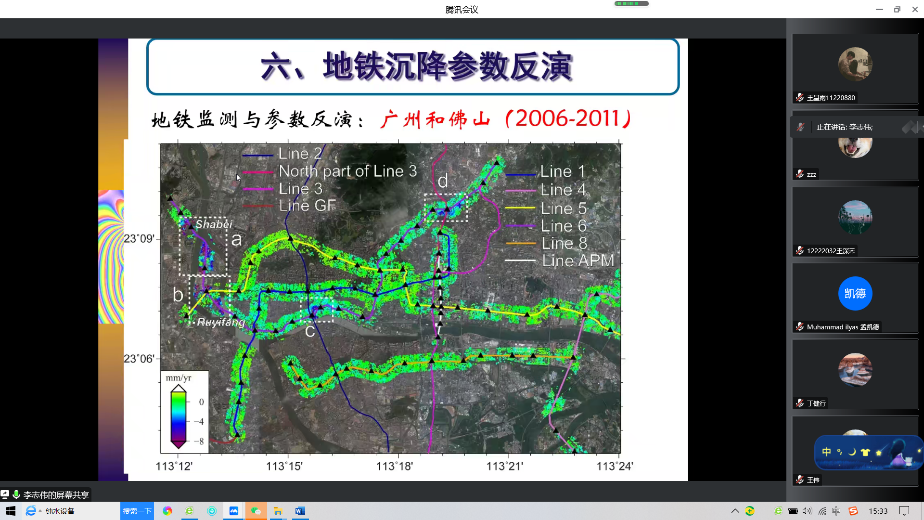924x520 pixels.
Task: Click the Windows Start button
Action: pos(9,510)
